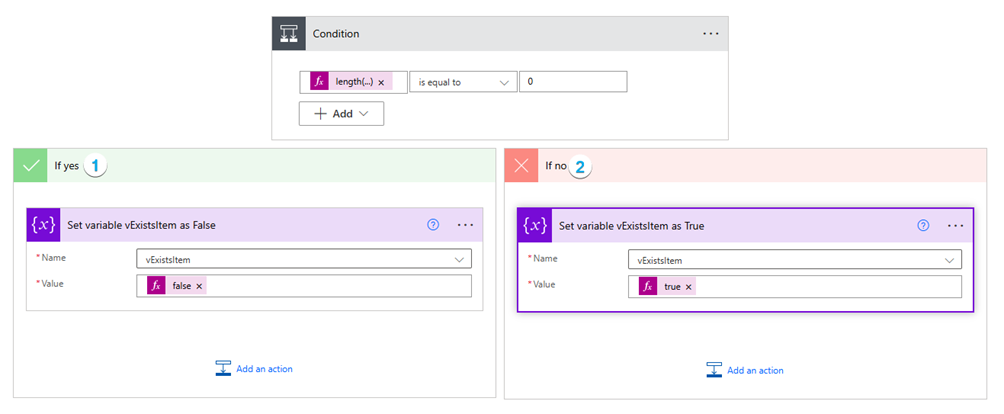Screen dimensions: 1004x414
Task: Open the Name dropdown in the True action
Action: pyautogui.click(x=950, y=260)
